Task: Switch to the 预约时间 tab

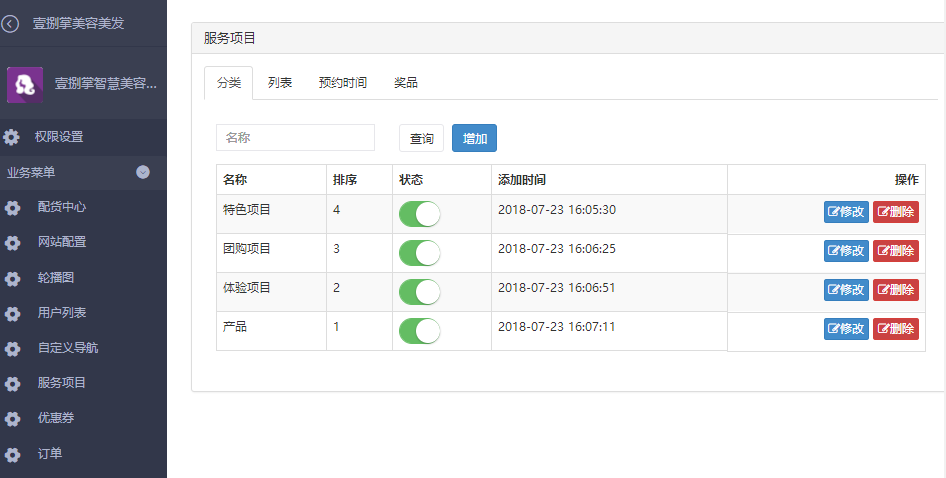Action: pyautogui.click(x=343, y=83)
